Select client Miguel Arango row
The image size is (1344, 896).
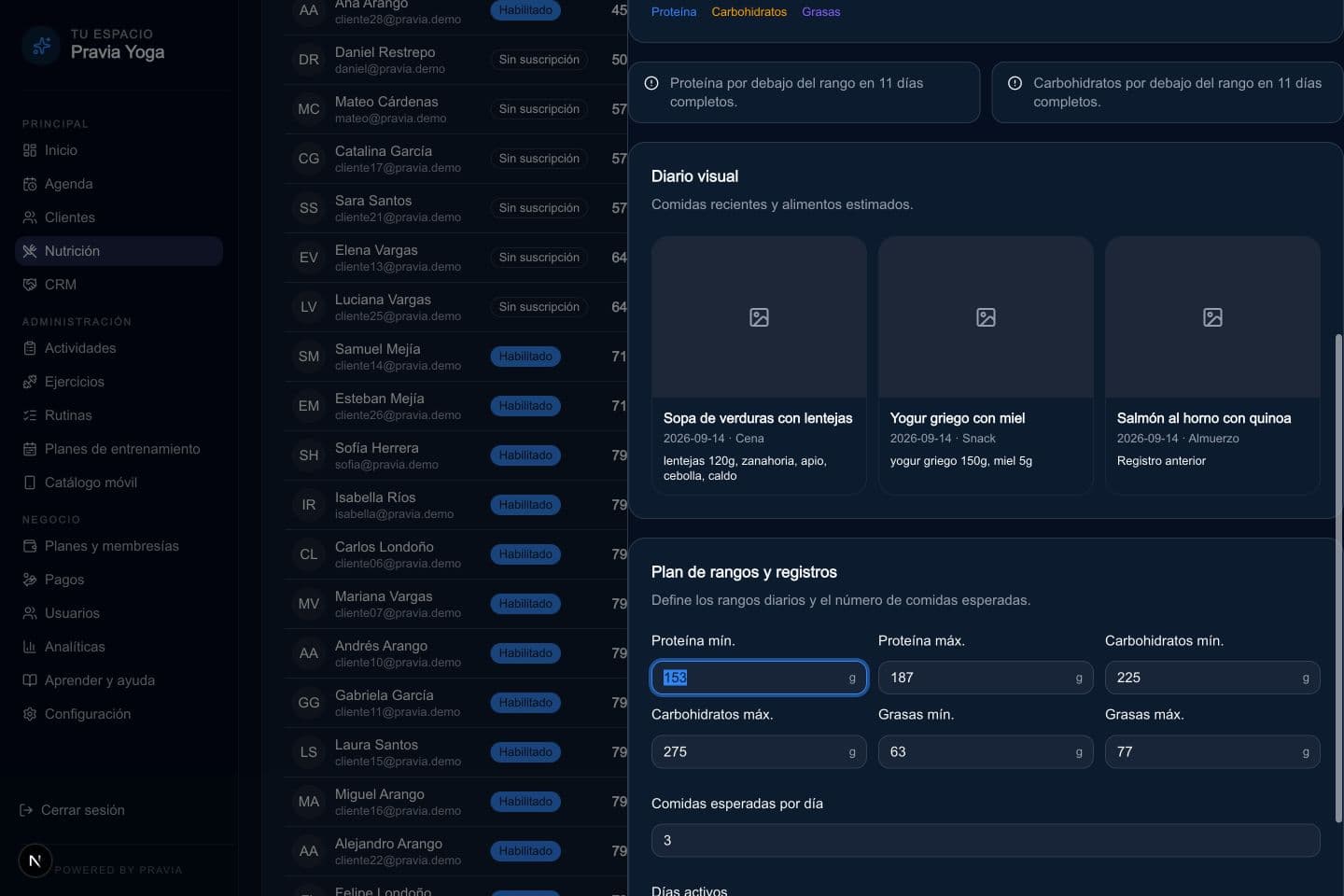click(x=455, y=802)
